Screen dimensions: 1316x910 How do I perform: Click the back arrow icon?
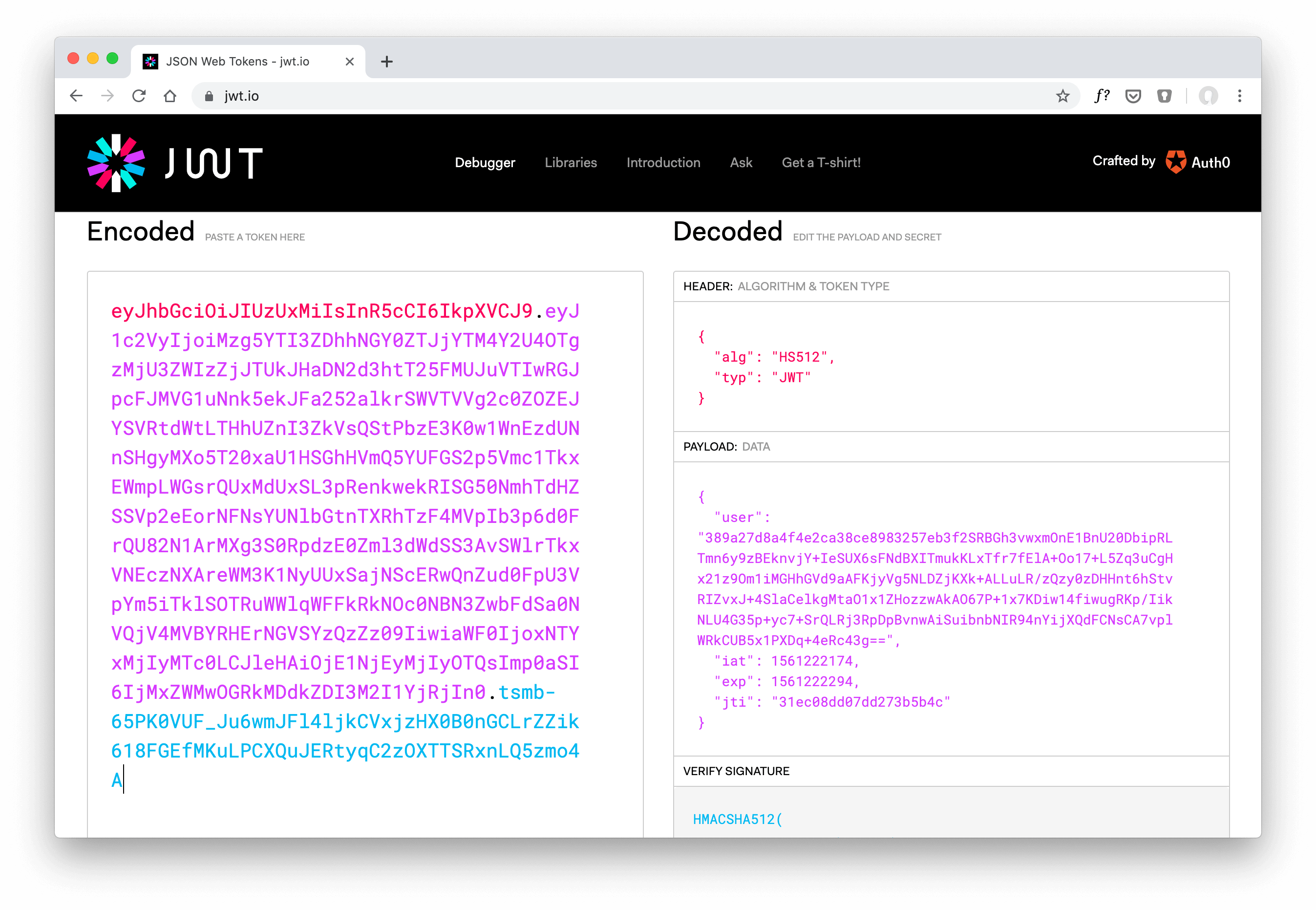pyautogui.click(x=76, y=96)
